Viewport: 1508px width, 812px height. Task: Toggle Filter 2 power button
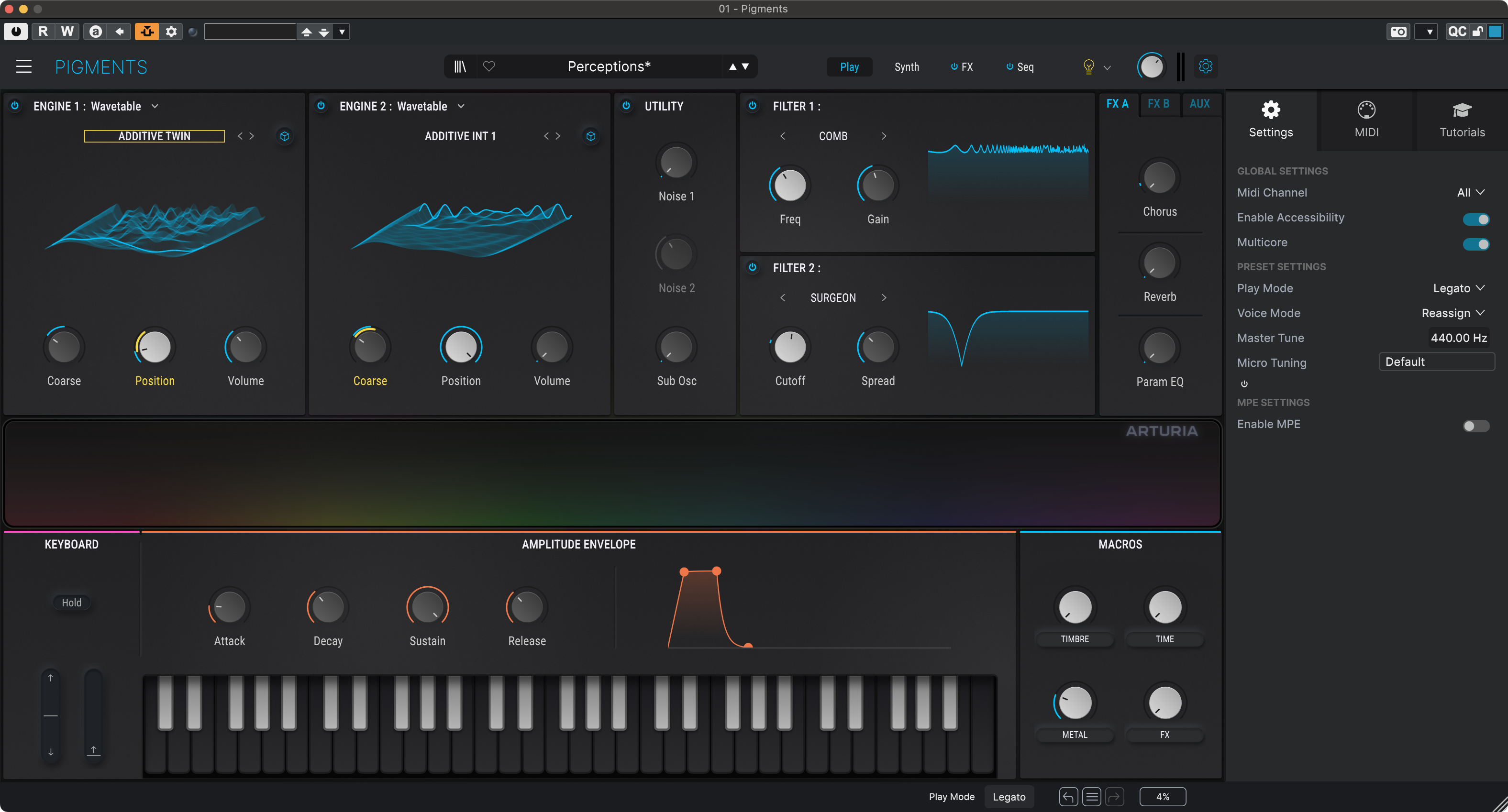pos(753,267)
